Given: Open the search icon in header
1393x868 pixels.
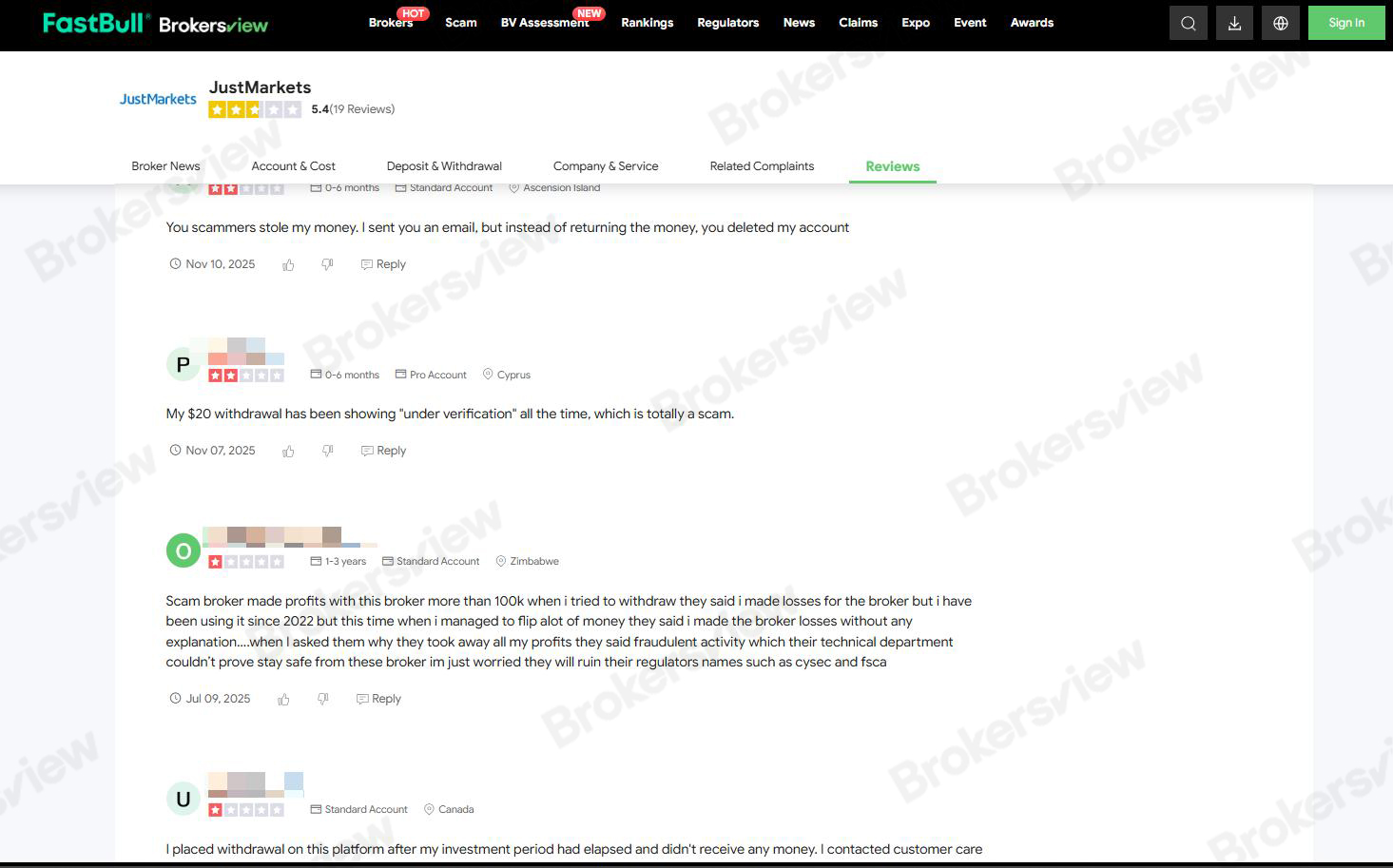Looking at the screenshot, I should [x=1188, y=23].
